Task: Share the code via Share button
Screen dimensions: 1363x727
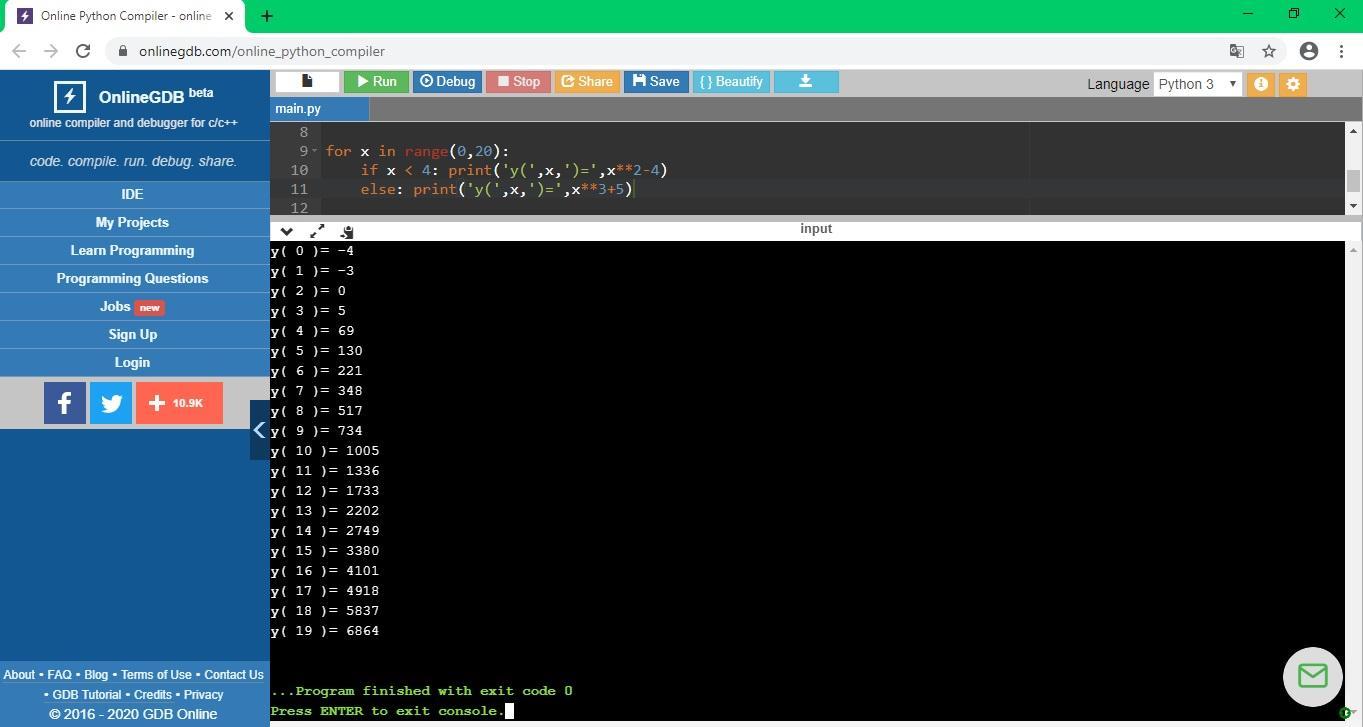Action: coord(587,82)
